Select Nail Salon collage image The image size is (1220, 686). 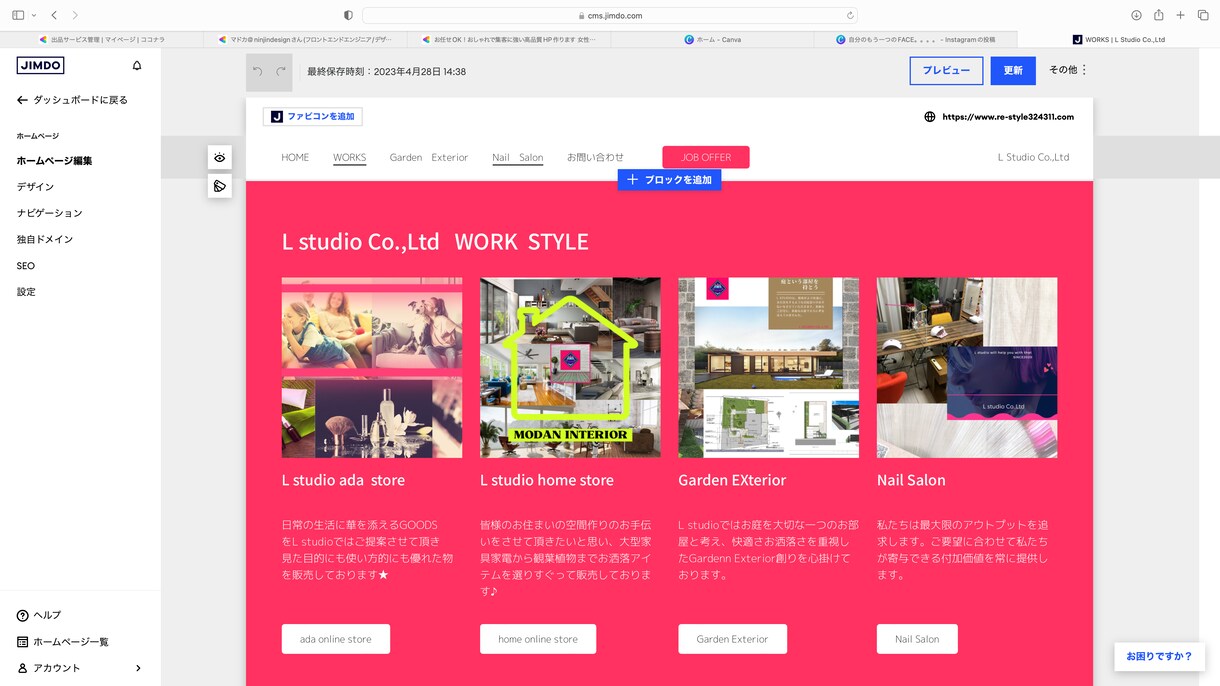coord(967,368)
